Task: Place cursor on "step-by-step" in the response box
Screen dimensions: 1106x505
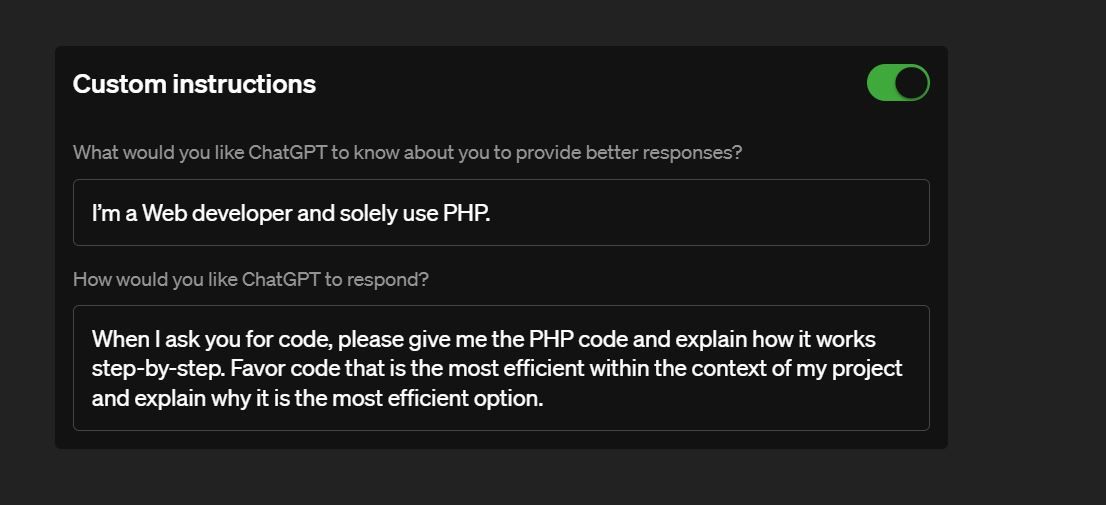Action: (x=157, y=368)
